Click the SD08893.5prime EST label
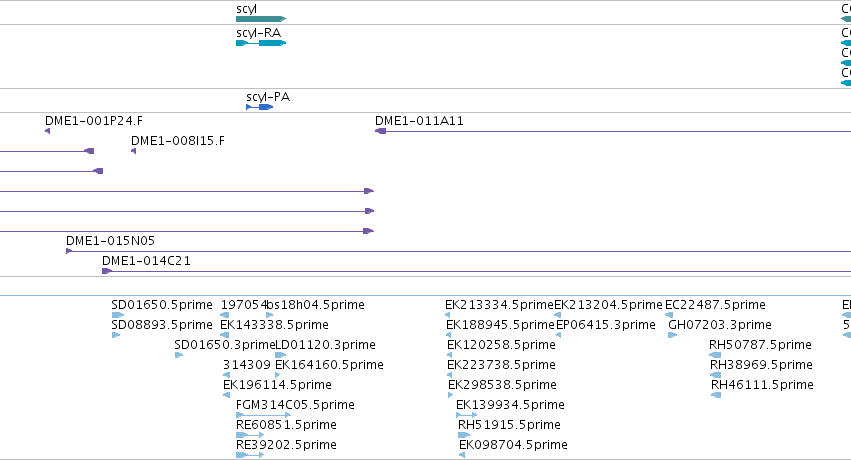This screenshot has height=460, width=851. tap(162, 325)
